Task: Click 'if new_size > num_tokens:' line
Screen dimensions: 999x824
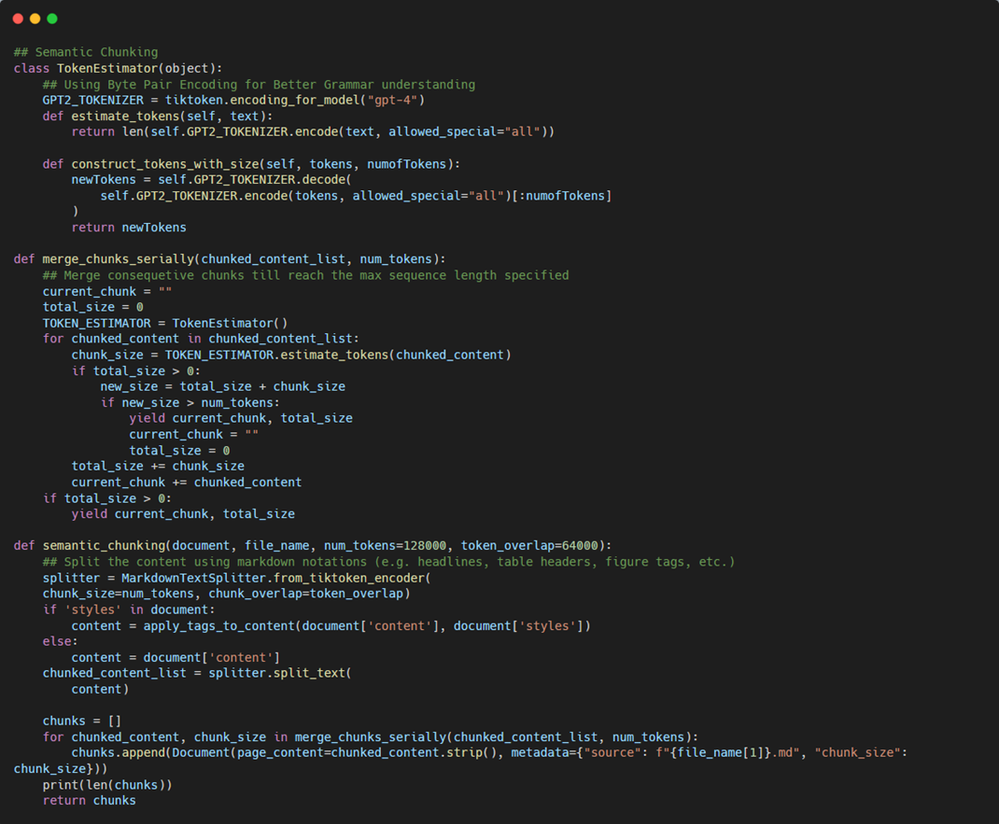Action: [190, 403]
